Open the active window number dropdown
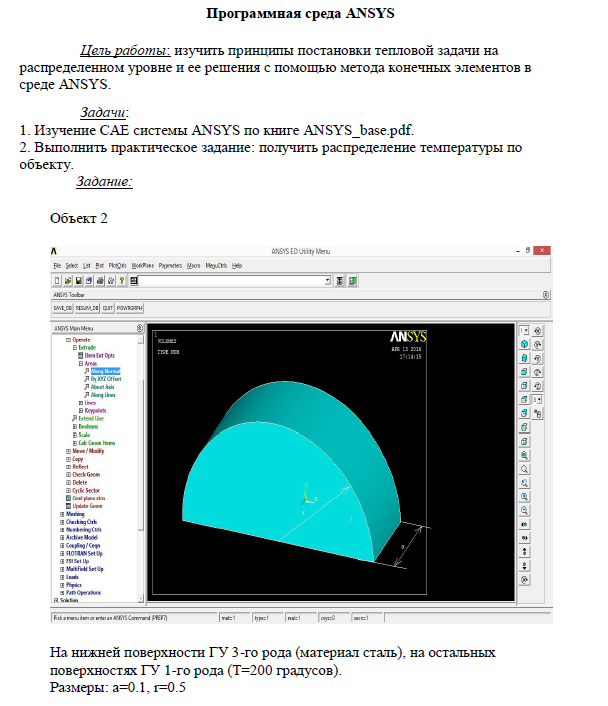Screen dimensions: 608x706 (x=524, y=330)
